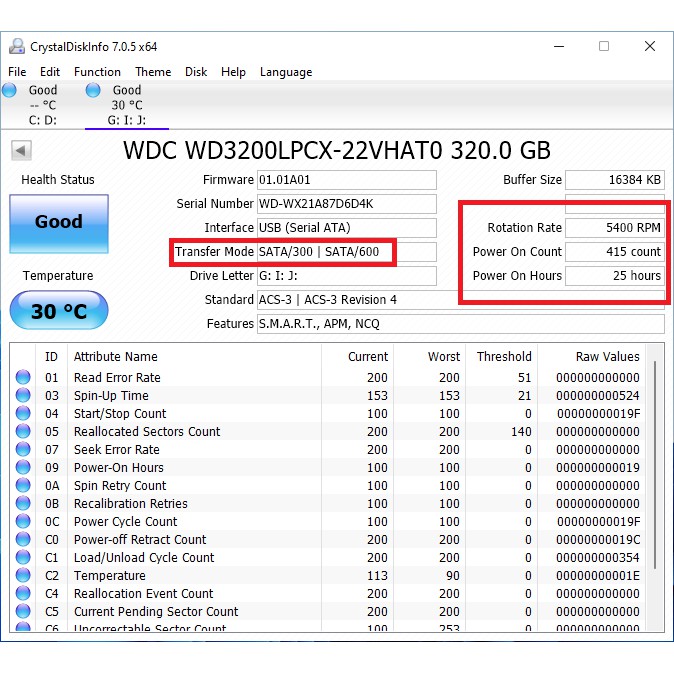This screenshot has height=674, width=674.
Task: Click the Attribute Name column header
Action: coord(115,356)
